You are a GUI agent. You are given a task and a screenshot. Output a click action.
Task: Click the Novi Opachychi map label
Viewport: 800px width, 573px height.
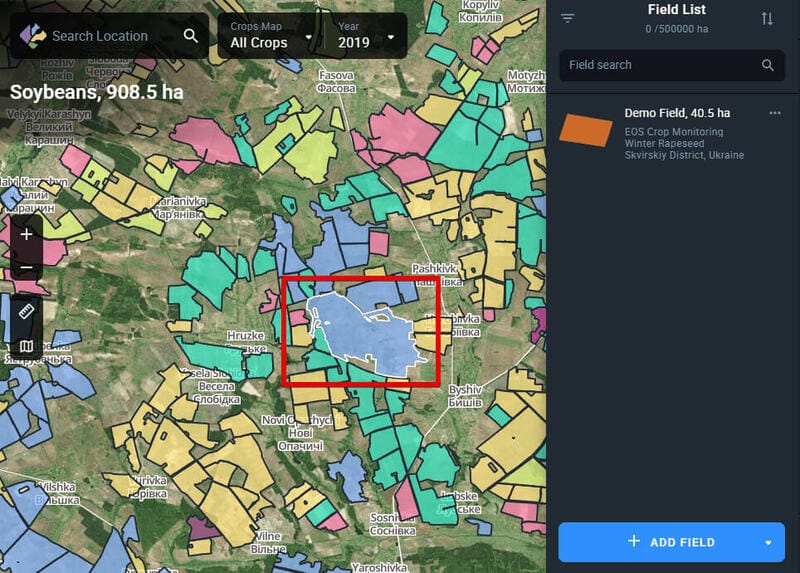pos(299,433)
